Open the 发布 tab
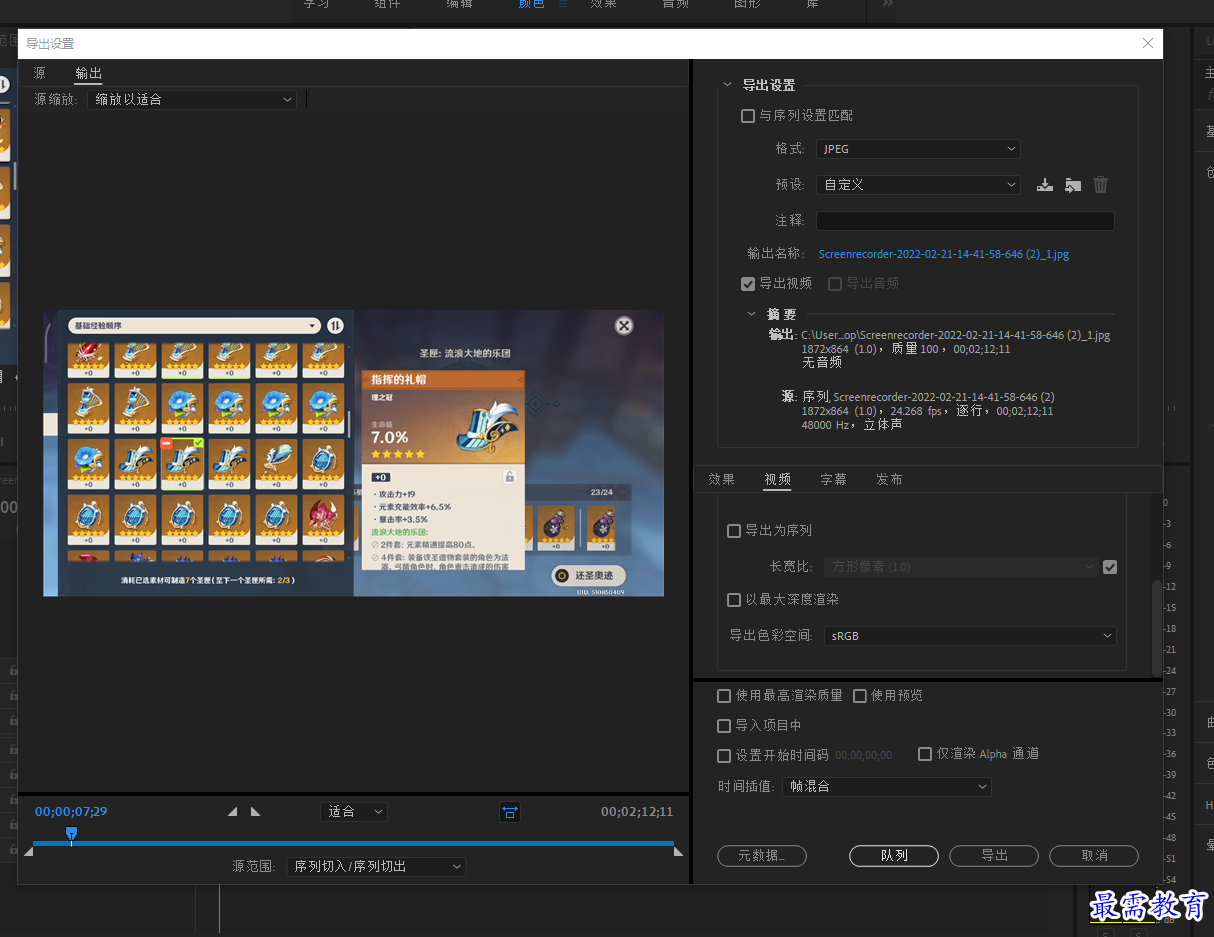Viewport: 1214px width, 937px height. pos(889,480)
